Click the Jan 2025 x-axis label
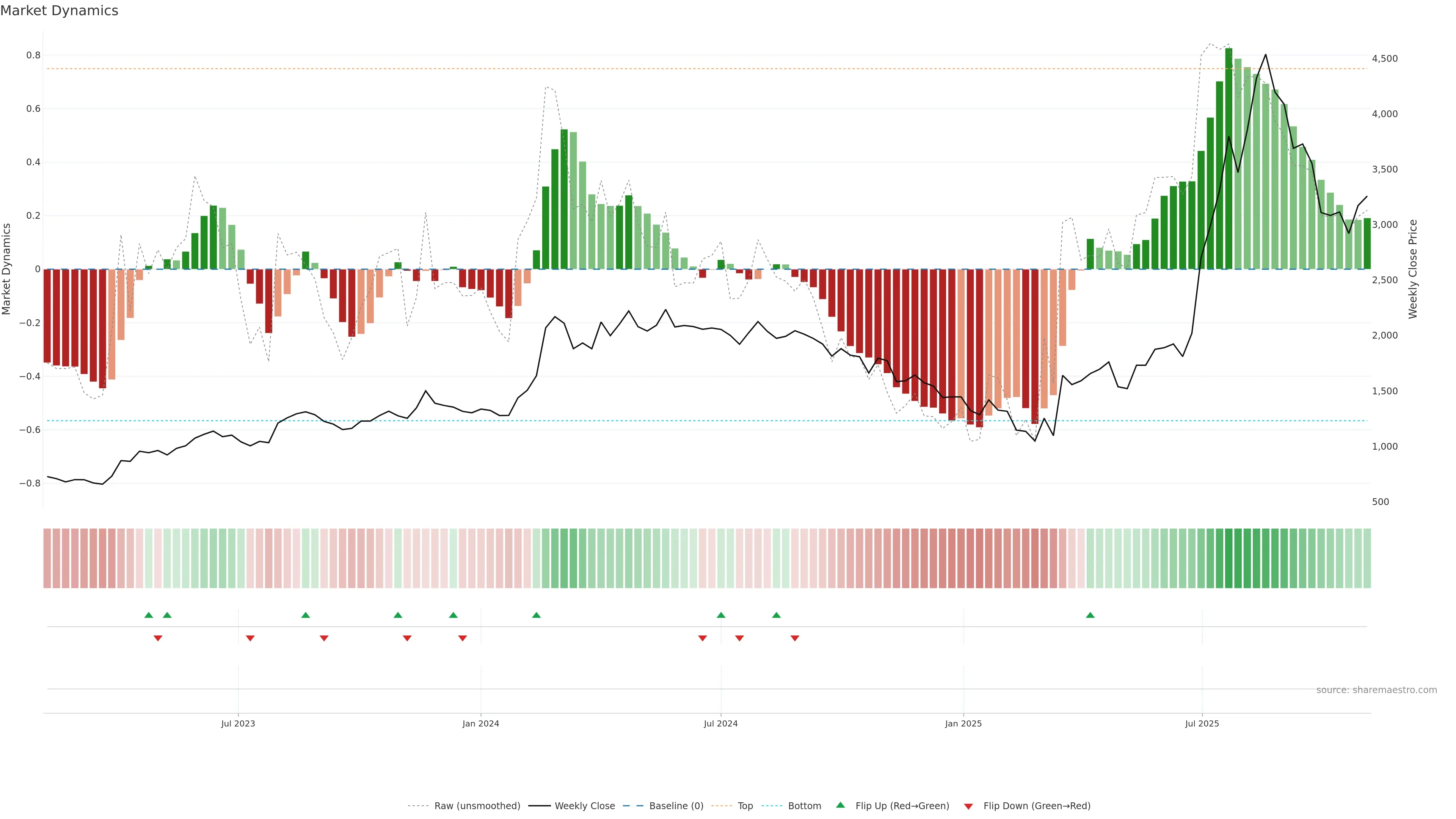The height and width of the screenshot is (819, 1456). 963,723
